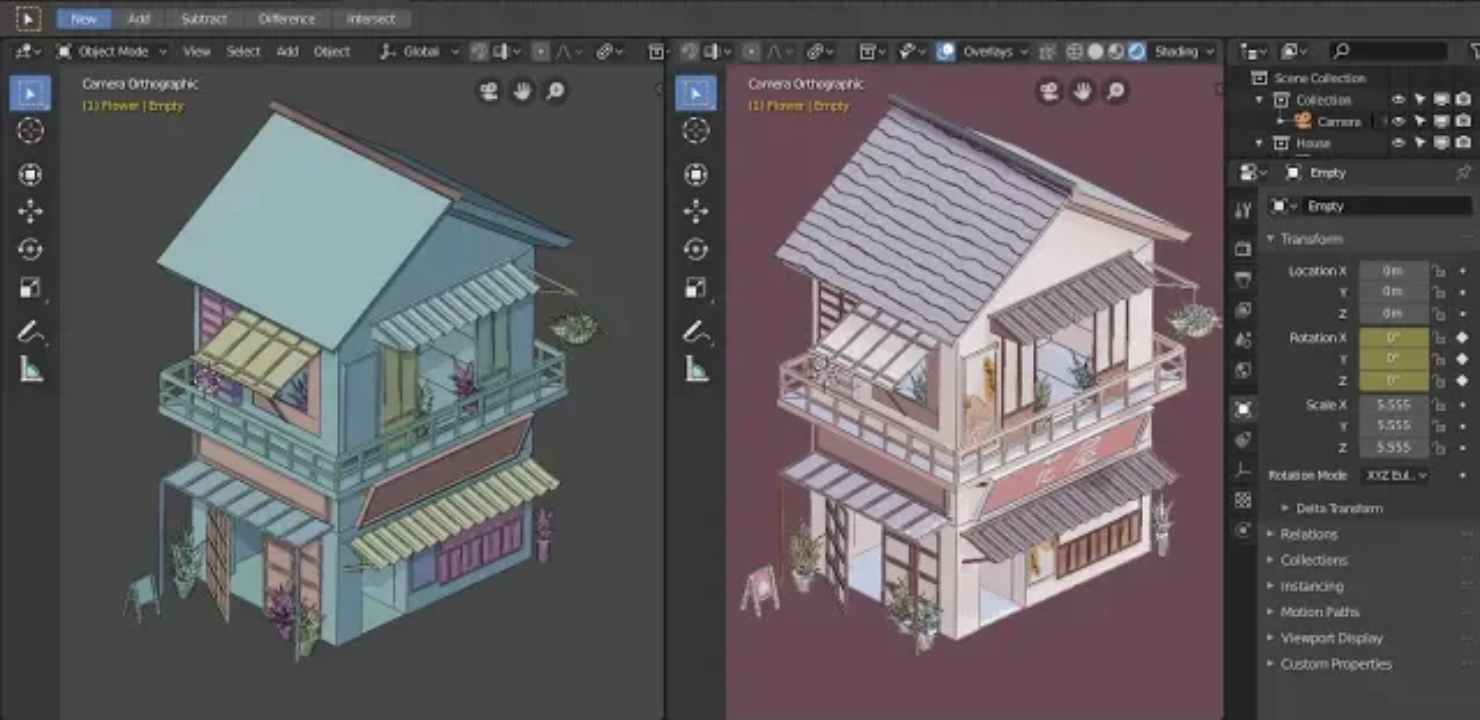Toggle visibility of the House collection
Image resolution: width=1480 pixels, height=720 pixels.
pos(1398,143)
